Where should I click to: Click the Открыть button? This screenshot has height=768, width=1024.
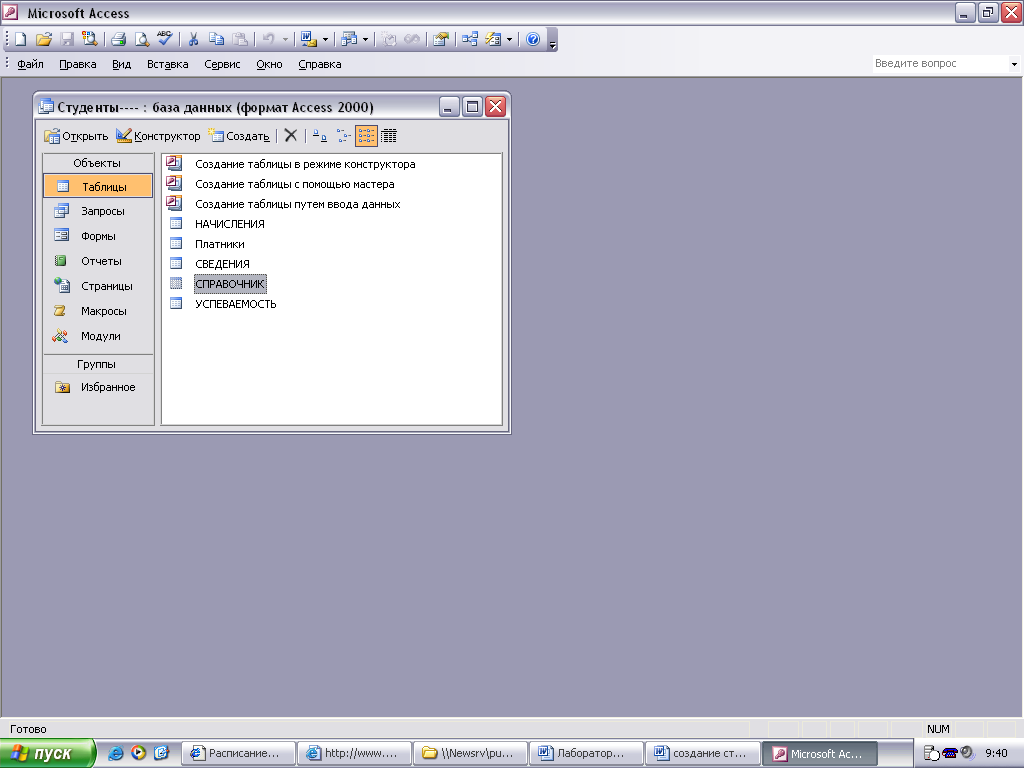click(x=76, y=136)
